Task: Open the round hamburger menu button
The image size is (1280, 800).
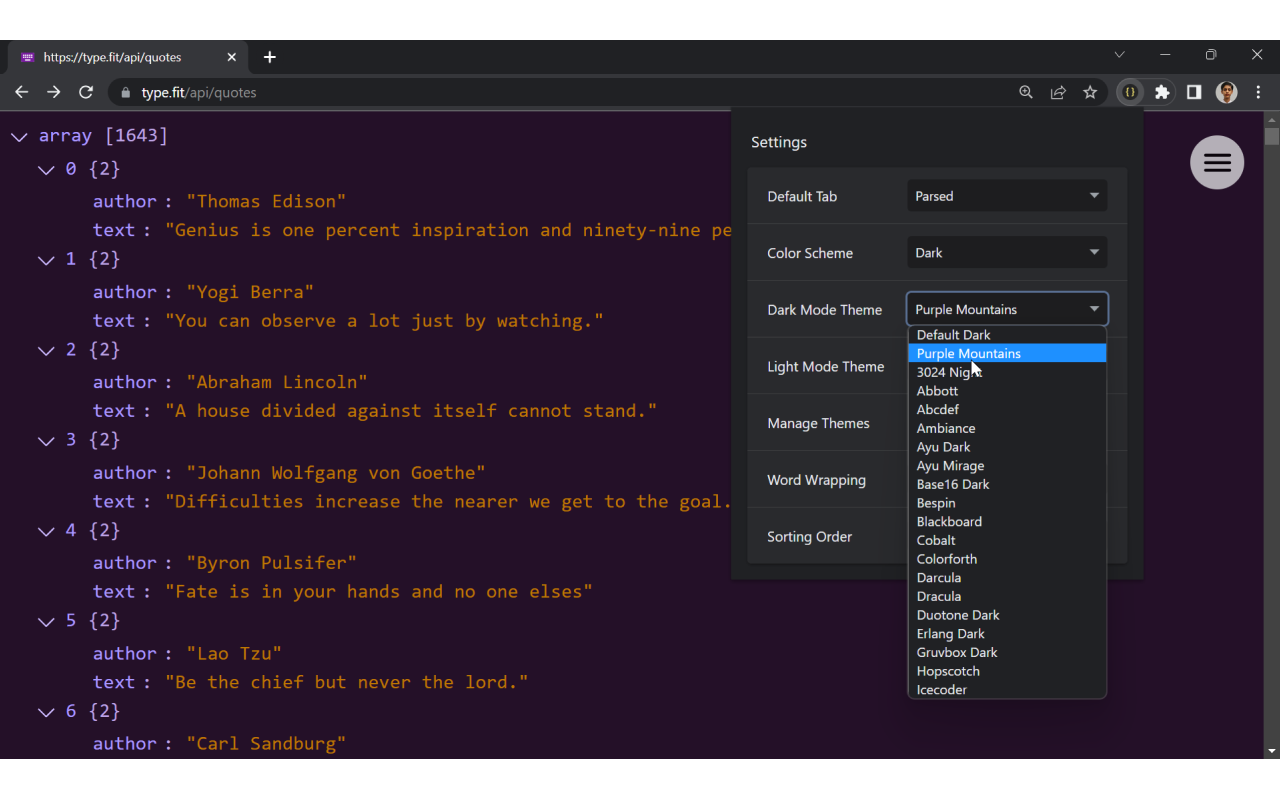Action: [1217, 162]
